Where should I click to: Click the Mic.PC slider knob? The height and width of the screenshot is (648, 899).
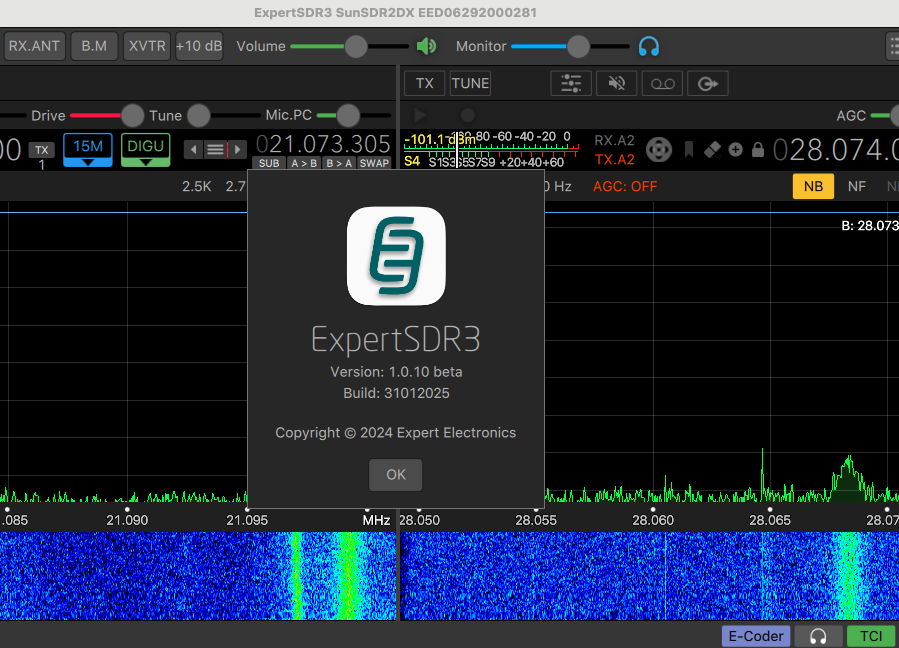pyautogui.click(x=348, y=115)
